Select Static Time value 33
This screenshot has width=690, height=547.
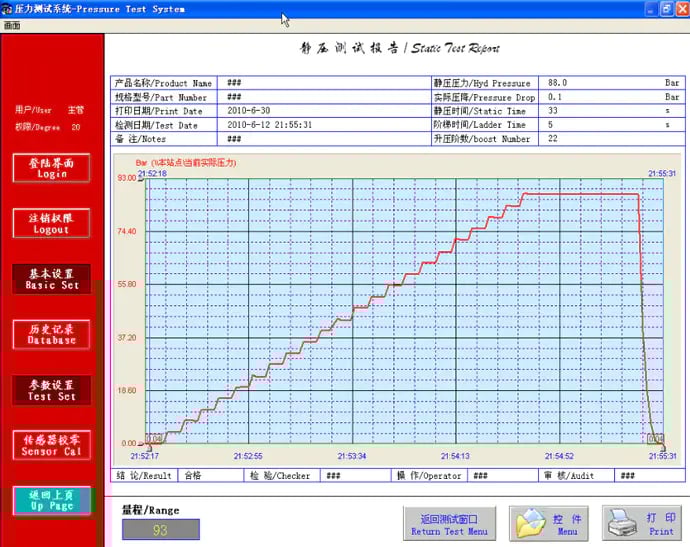[553, 110]
